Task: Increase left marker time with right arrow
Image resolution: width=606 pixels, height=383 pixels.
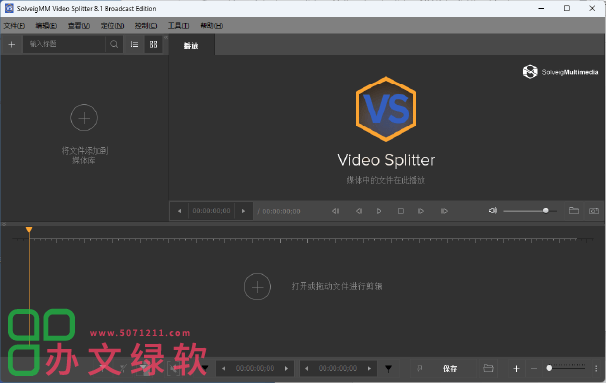Action: [286, 369]
